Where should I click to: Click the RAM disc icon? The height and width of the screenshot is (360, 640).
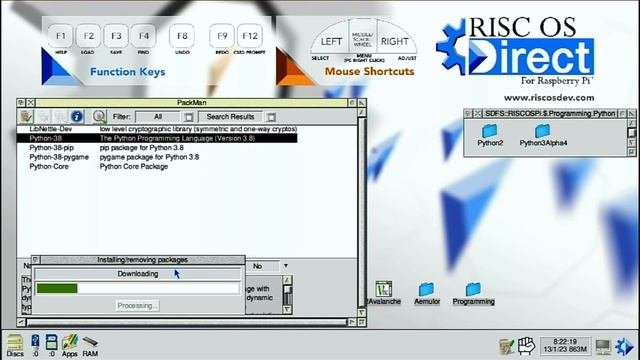[90, 346]
